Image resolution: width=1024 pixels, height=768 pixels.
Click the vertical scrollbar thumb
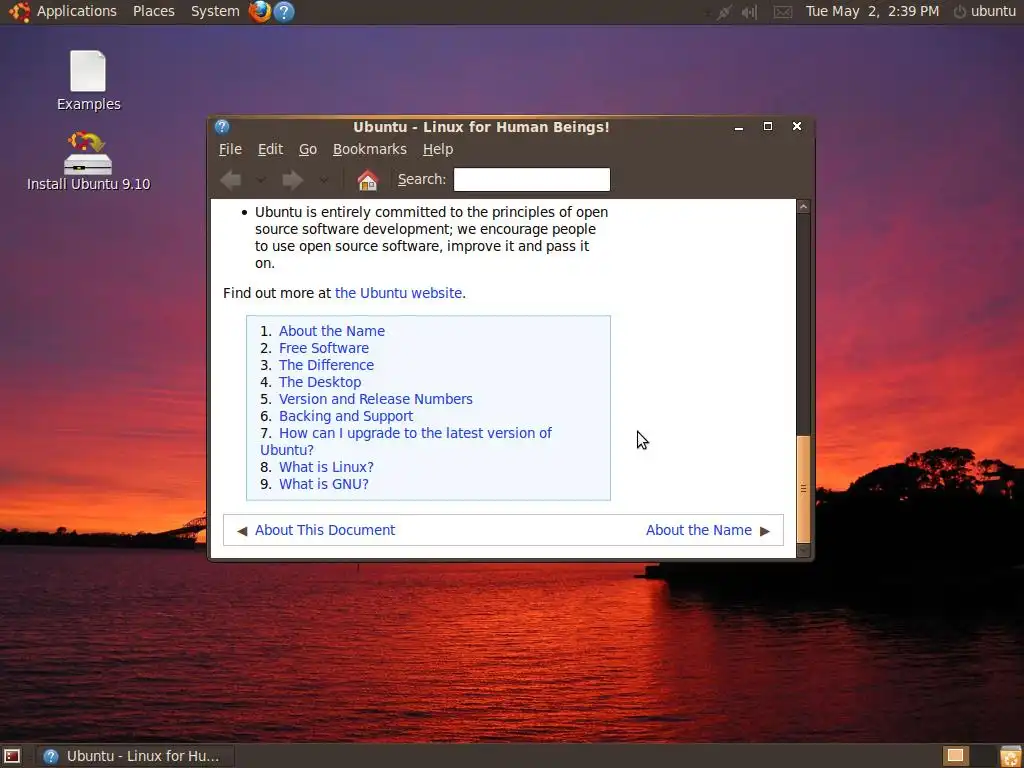pyautogui.click(x=803, y=488)
